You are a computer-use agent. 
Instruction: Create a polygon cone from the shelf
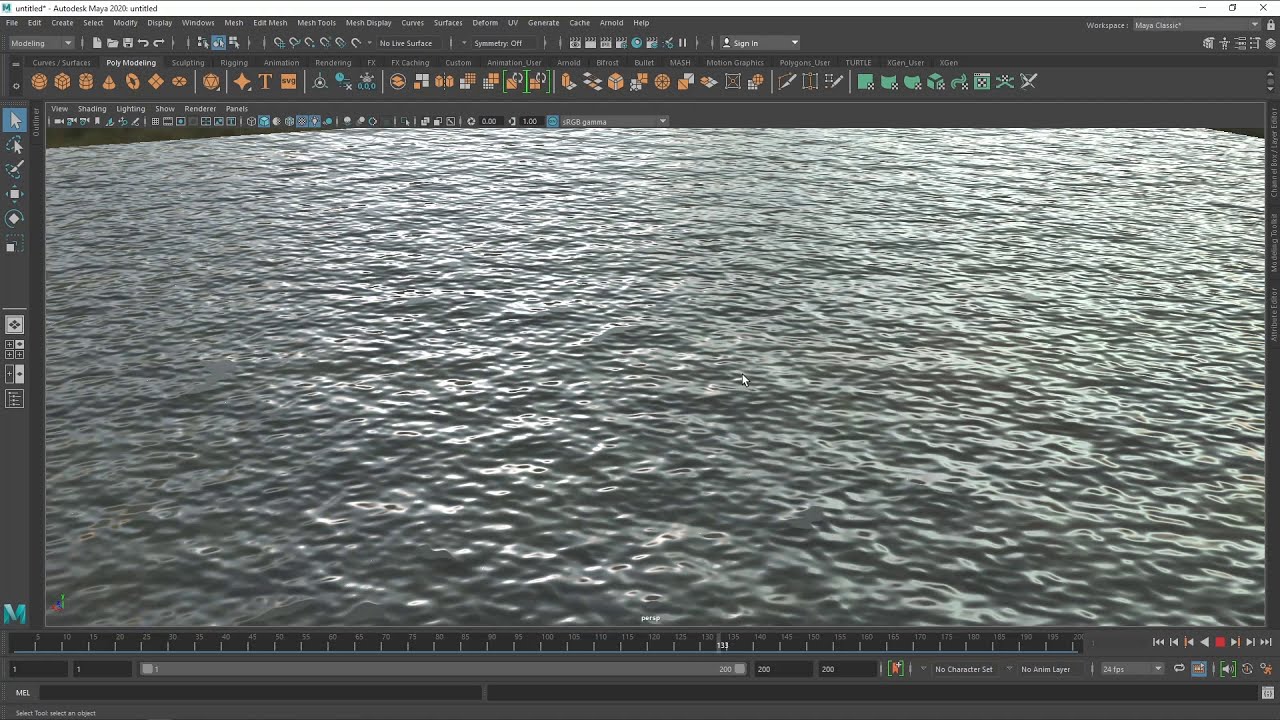click(109, 82)
